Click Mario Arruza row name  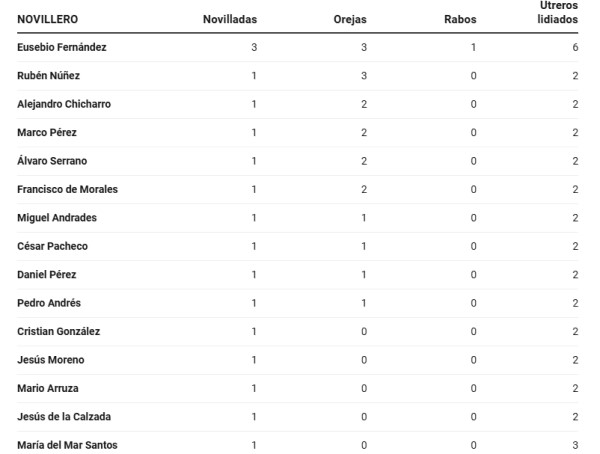pos(48,388)
